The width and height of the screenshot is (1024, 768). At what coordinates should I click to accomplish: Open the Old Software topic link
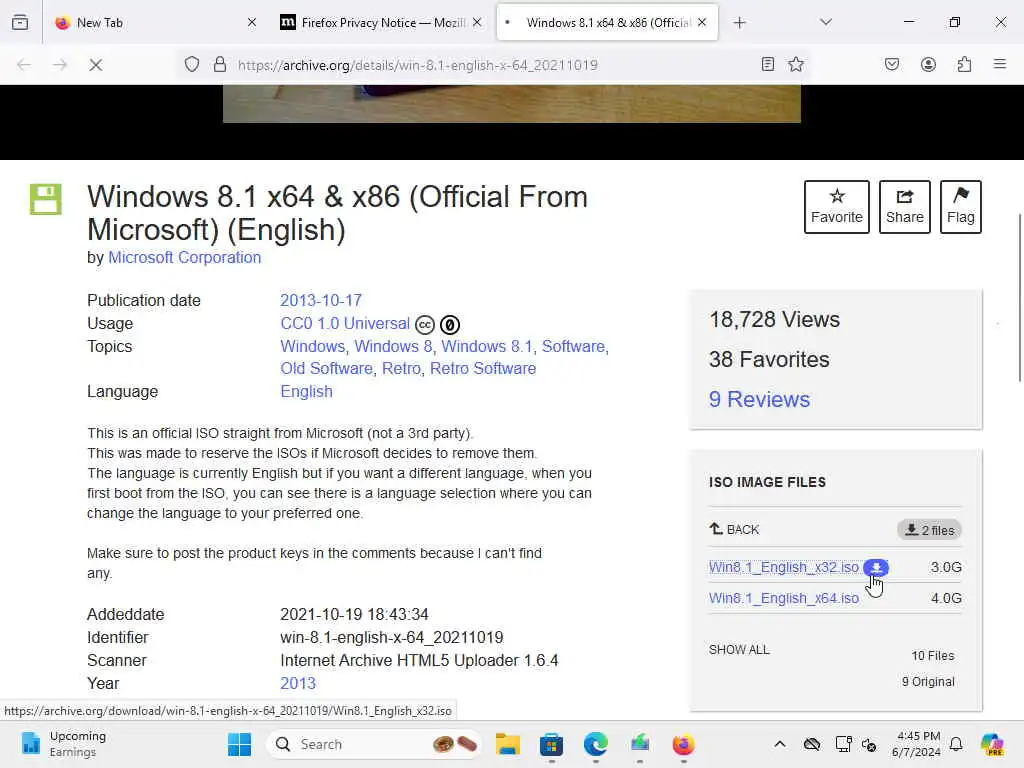327,369
